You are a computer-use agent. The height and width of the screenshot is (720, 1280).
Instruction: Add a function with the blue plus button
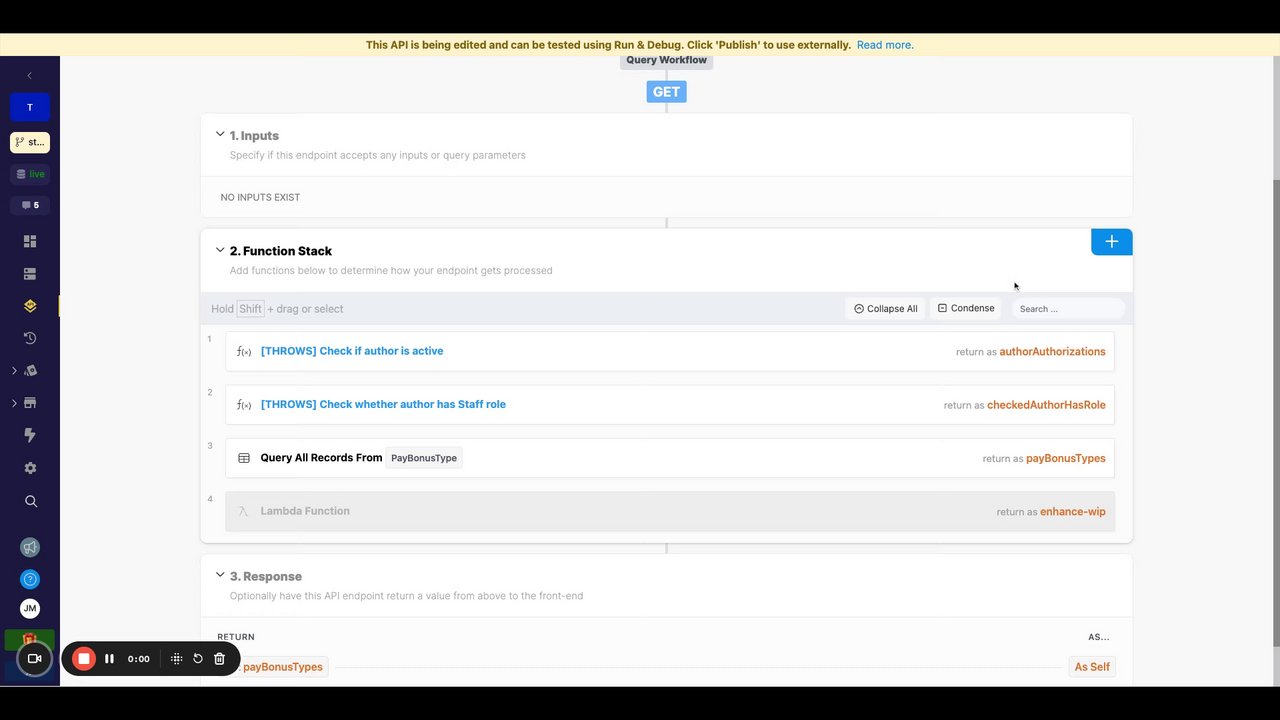pyautogui.click(x=1112, y=242)
